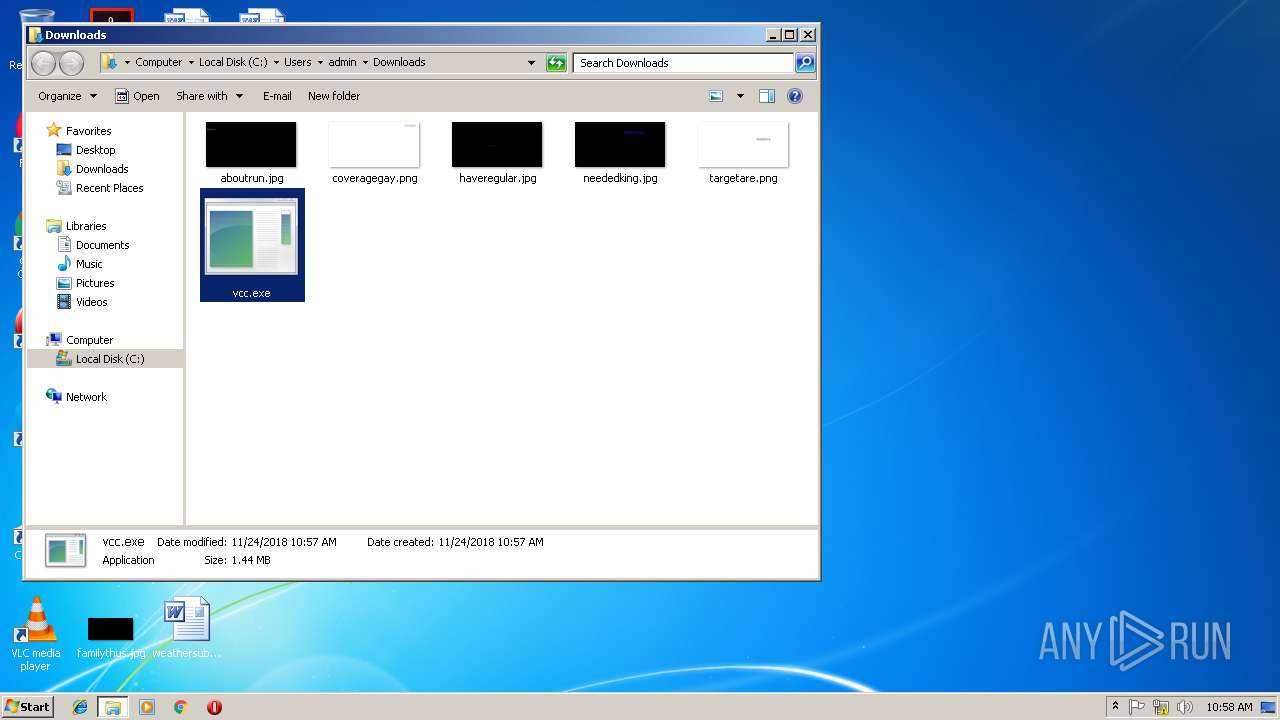Image resolution: width=1280 pixels, height=720 pixels.
Task: Click the vcc.exe details pane icon
Action: point(66,550)
